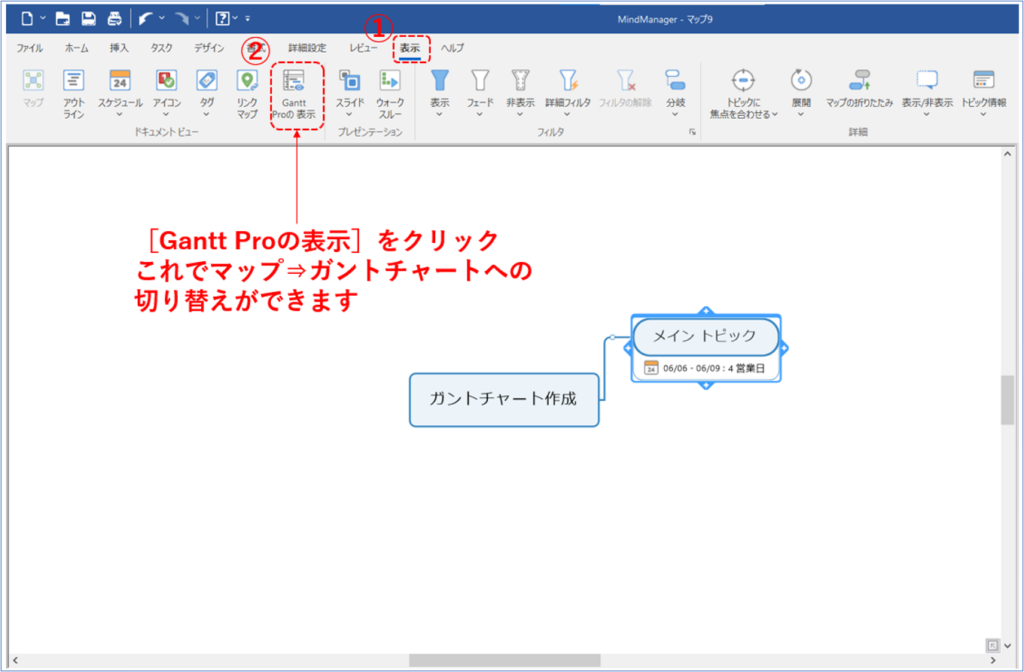
Task: Click the New document icon in the title bar
Action: pyautogui.click(x=27, y=18)
